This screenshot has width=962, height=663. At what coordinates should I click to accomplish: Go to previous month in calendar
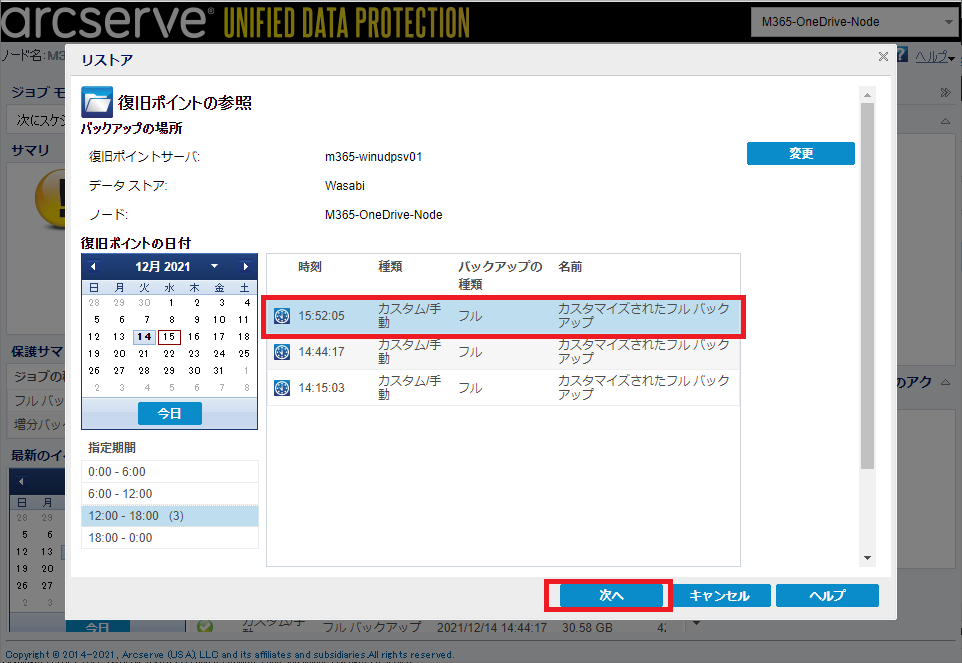click(93, 266)
